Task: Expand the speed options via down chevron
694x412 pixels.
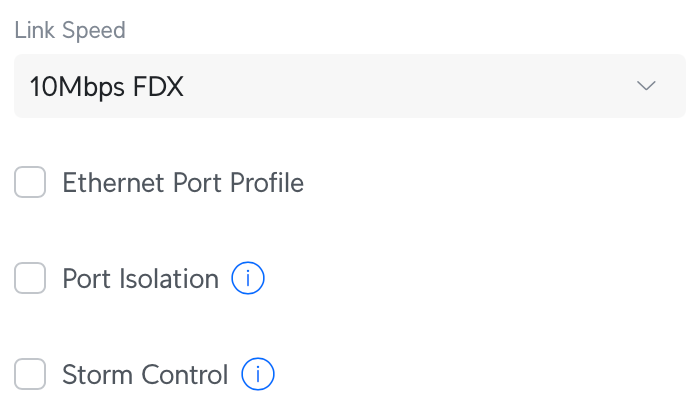Action: pos(647,86)
